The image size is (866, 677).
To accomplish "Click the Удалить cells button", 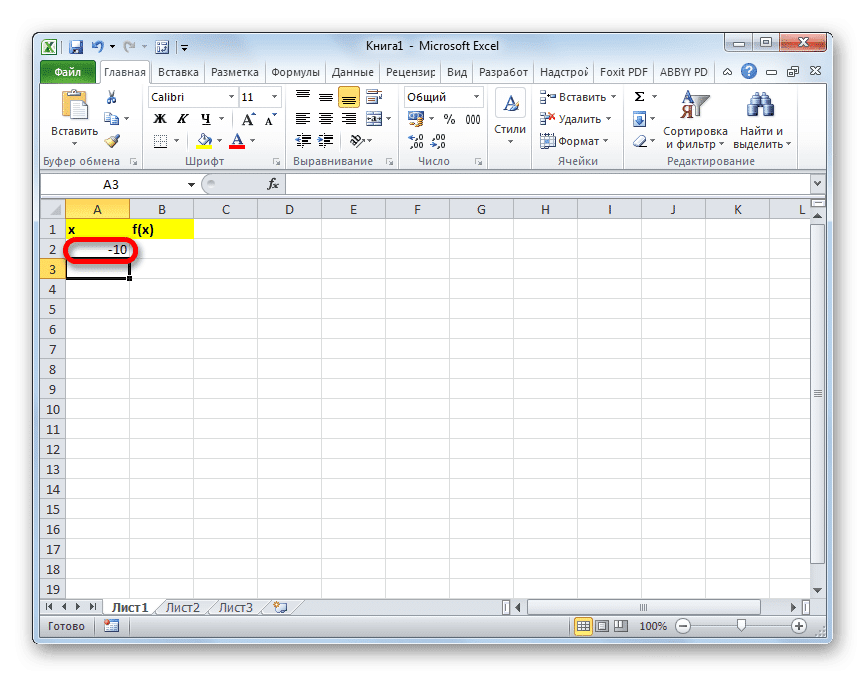I will [576, 119].
